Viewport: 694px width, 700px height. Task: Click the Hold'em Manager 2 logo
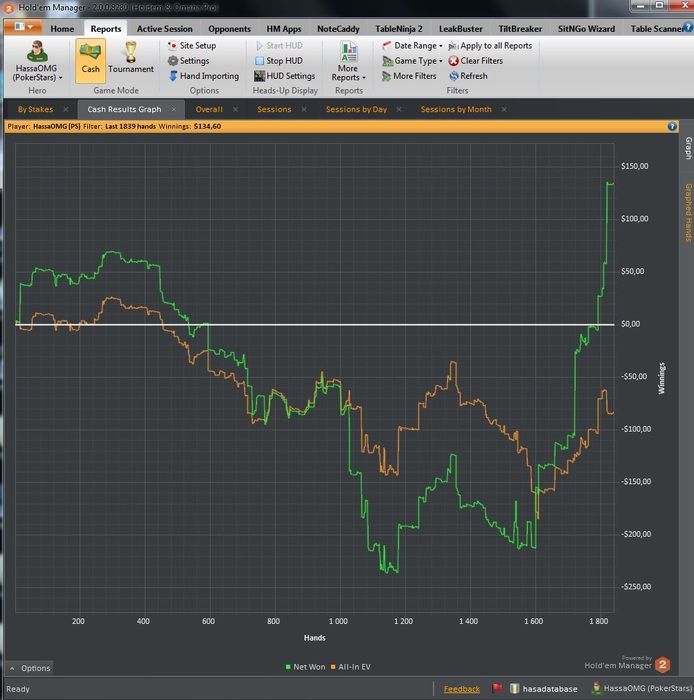[663, 665]
